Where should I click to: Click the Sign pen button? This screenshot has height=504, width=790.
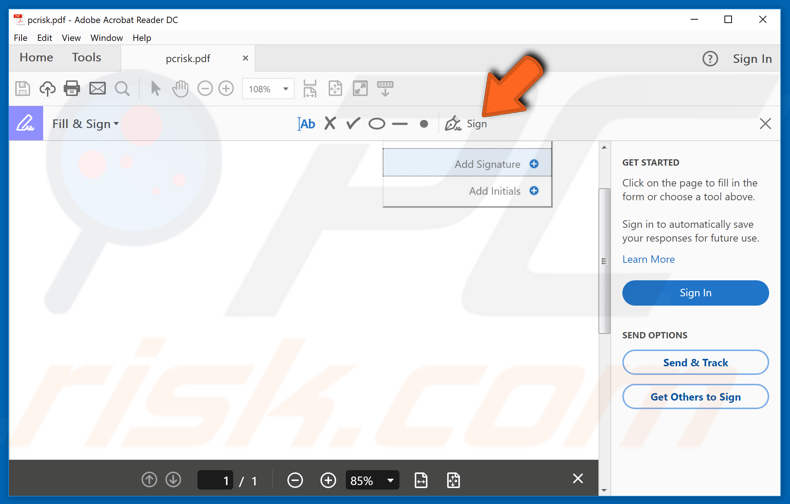466,123
